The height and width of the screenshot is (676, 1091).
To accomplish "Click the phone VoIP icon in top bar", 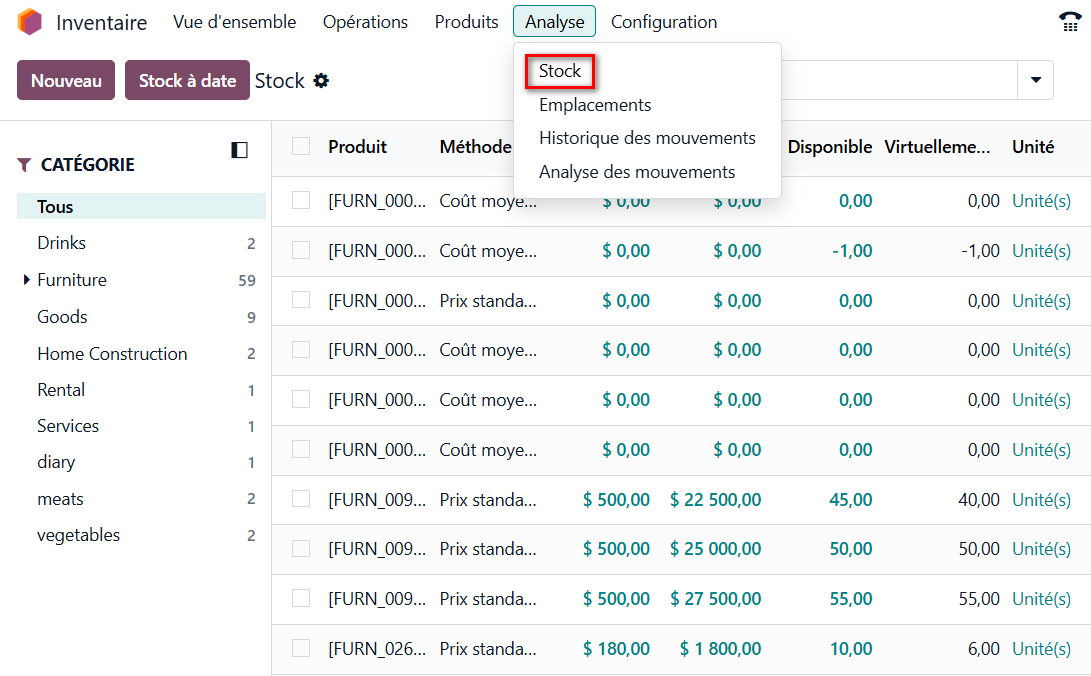I will [1069, 22].
